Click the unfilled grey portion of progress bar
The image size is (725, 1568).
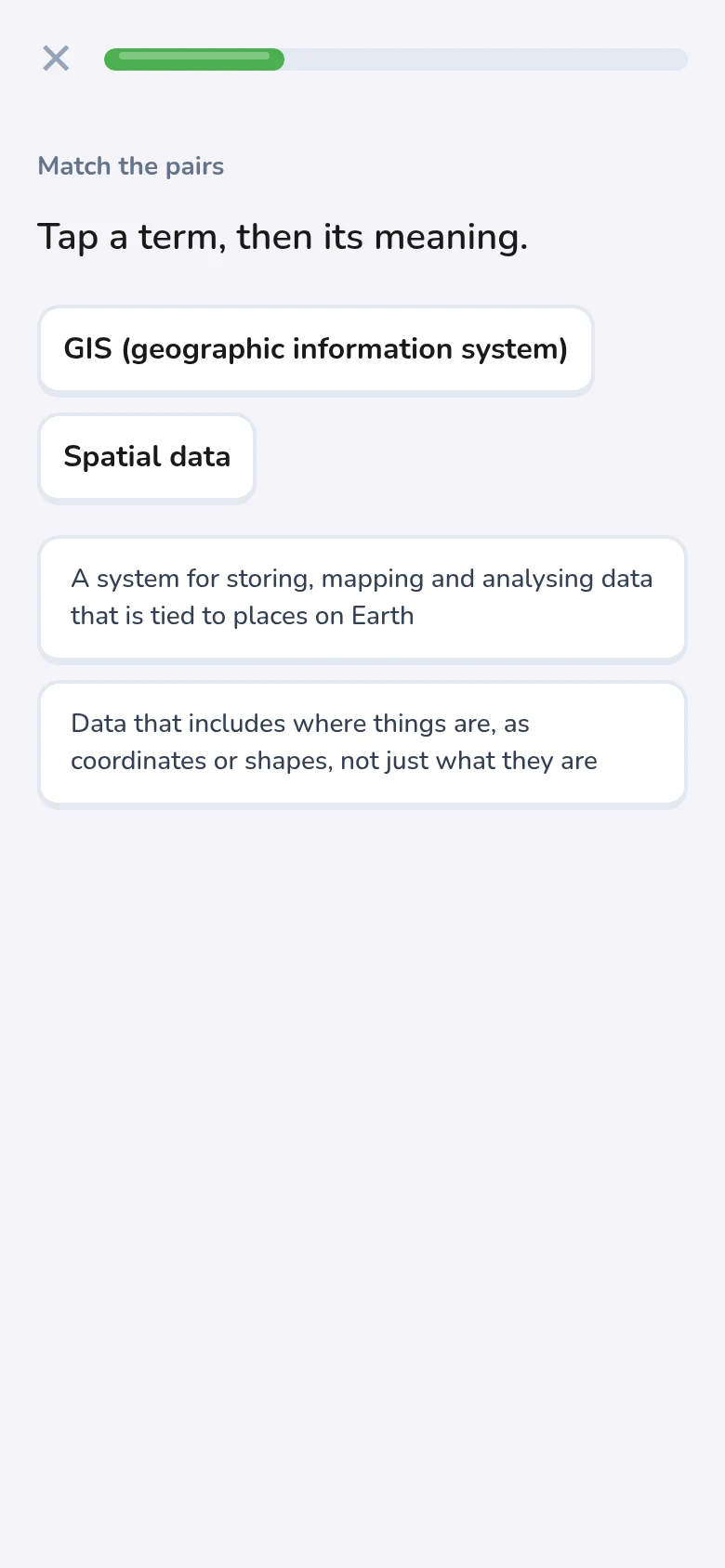click(486, 59)
